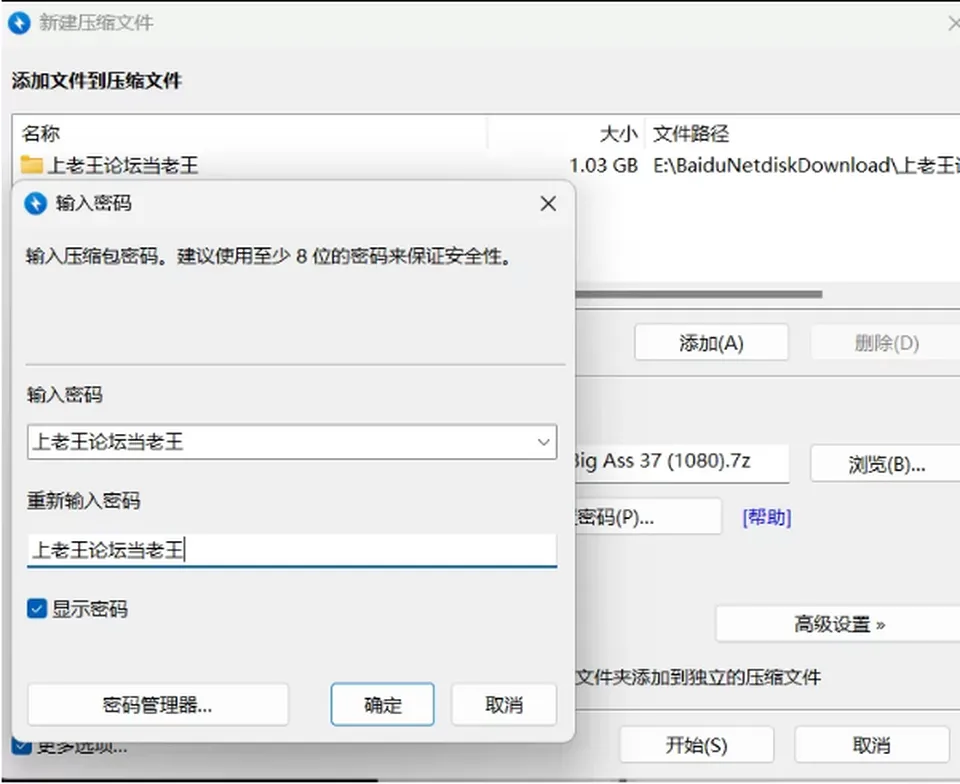Click 取消 in the 输入密码 dialog

tap(504, 705)
